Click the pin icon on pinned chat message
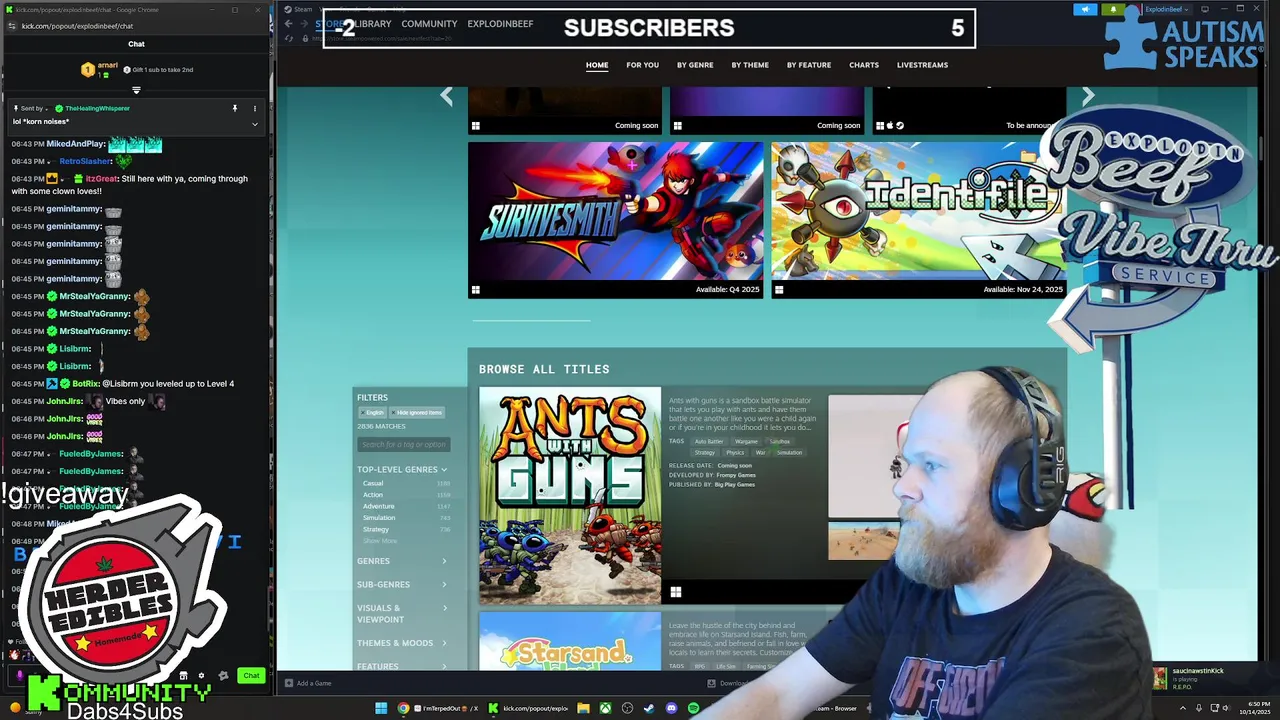 [235, 108]
